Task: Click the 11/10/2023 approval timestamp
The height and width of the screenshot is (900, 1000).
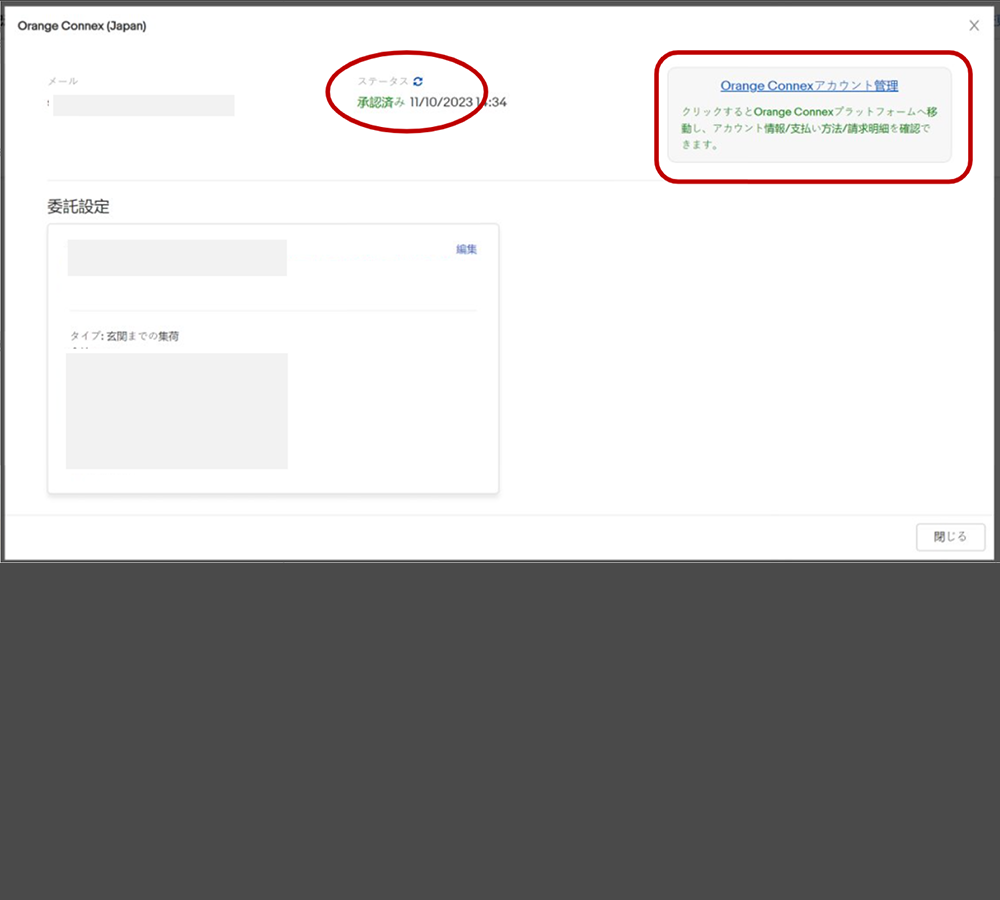Action: pos(458,102)
